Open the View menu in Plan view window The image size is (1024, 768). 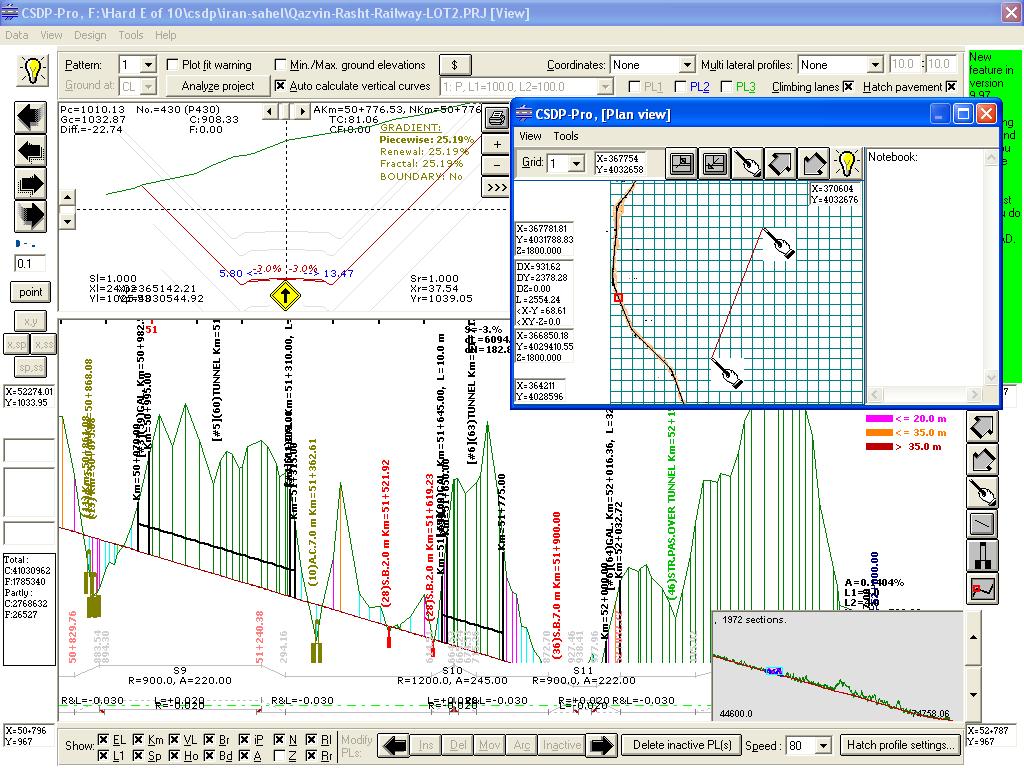(x=530, y=136)
